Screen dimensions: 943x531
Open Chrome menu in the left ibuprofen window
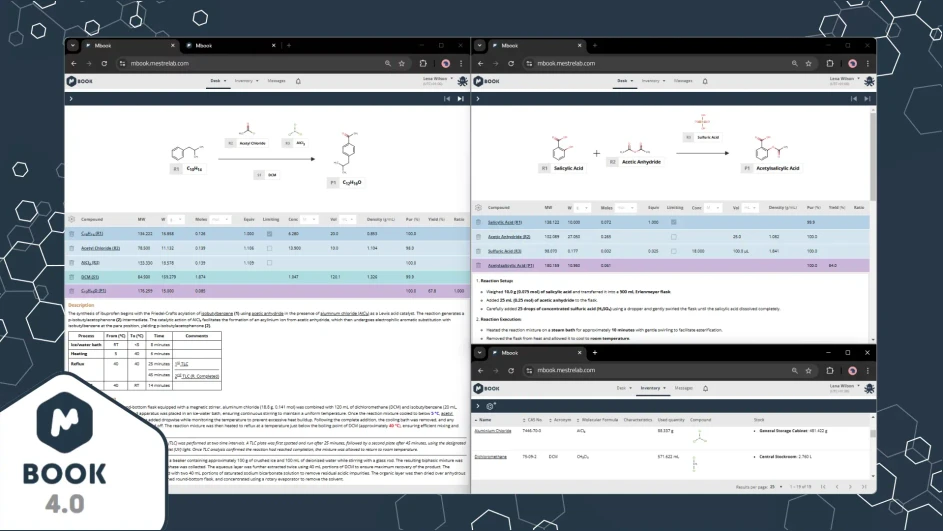pyautogui.click(x=461, y=63)
